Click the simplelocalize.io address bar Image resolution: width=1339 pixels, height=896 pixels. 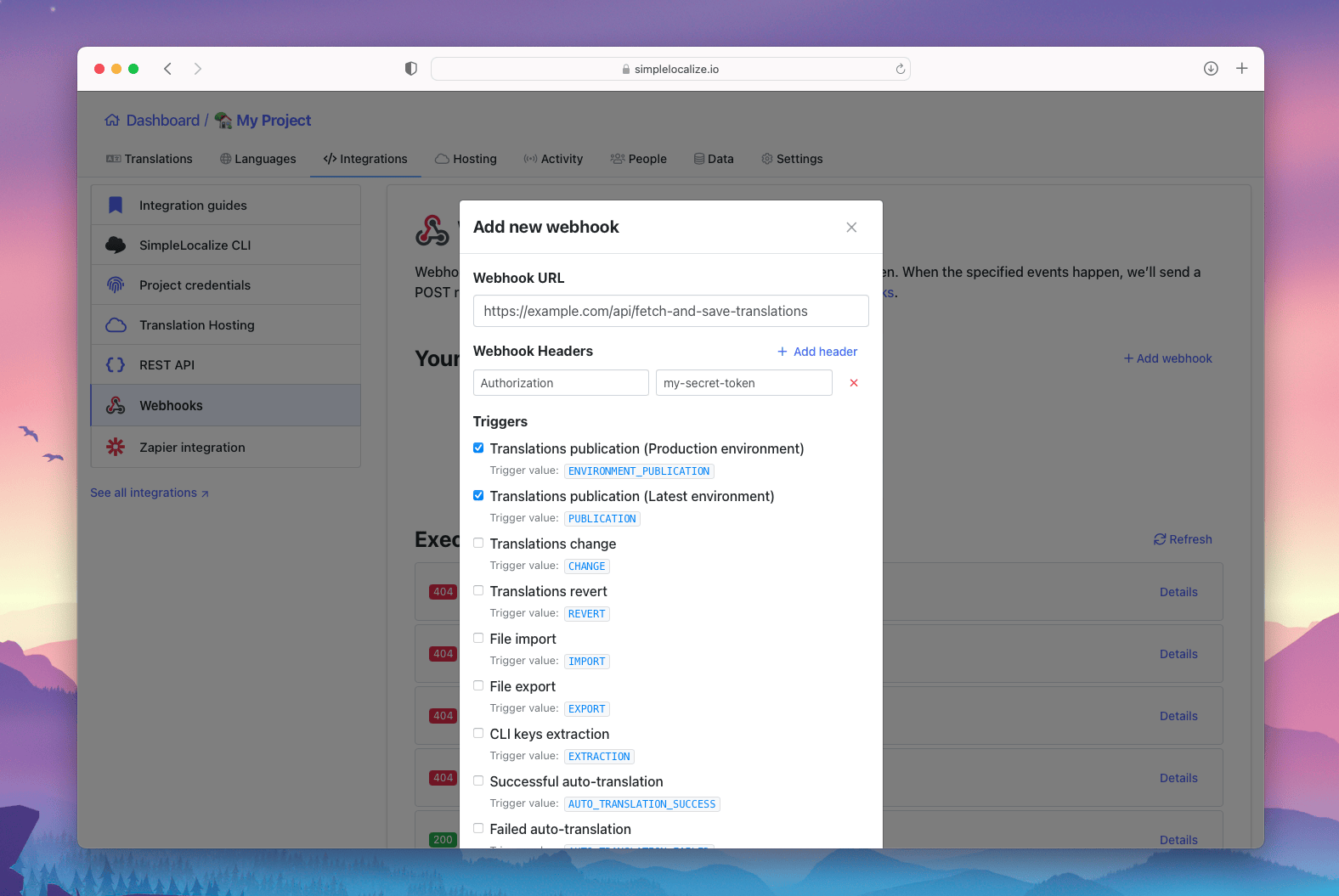click(x=670, y=69)
